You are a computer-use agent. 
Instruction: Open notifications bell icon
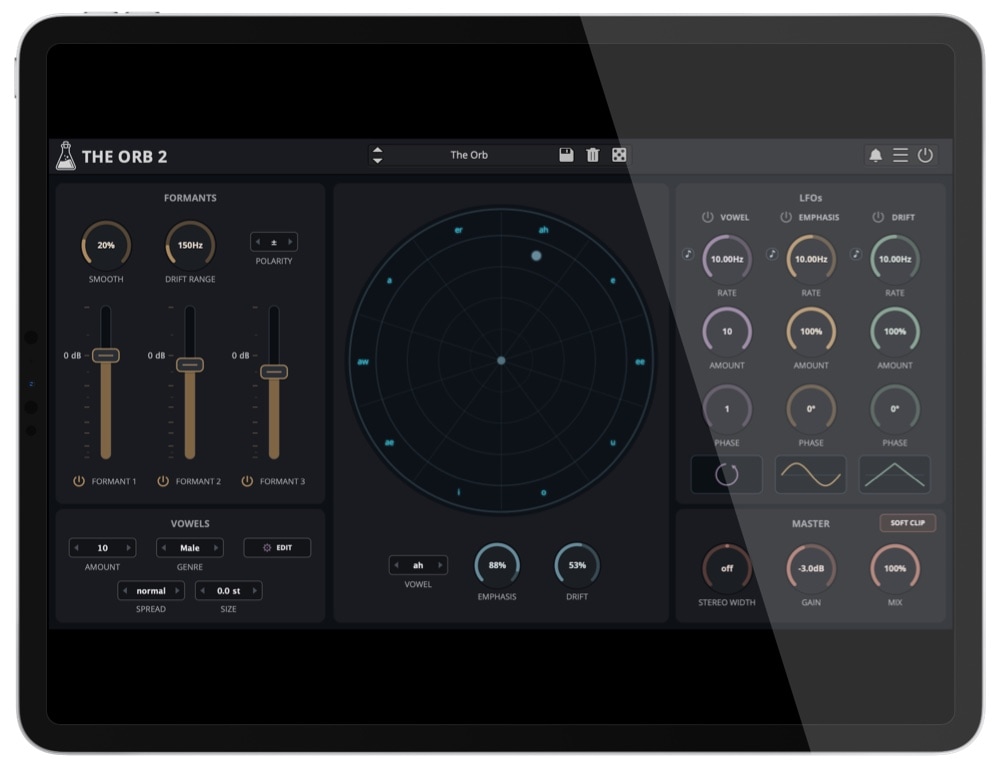point(876,155)
